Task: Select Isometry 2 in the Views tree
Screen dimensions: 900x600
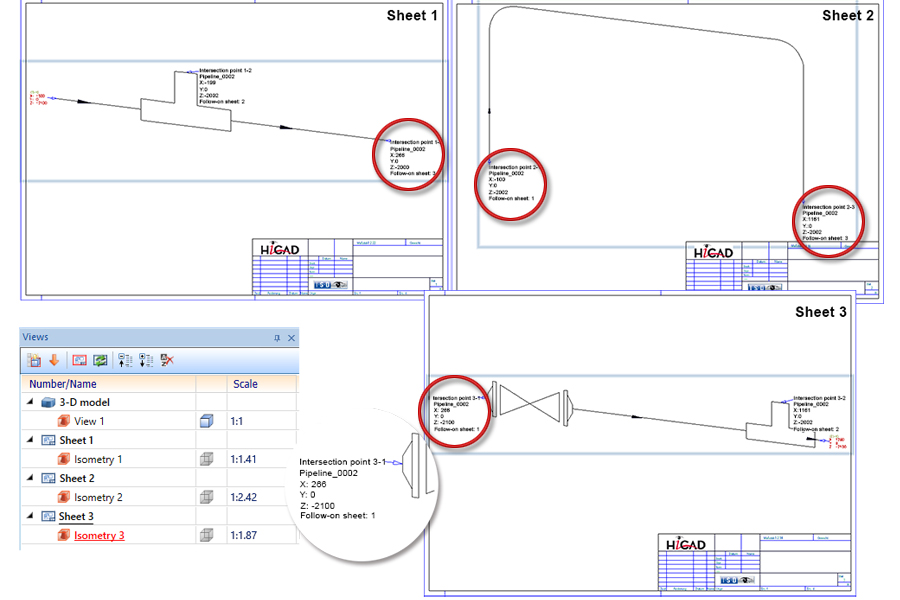Action: click(98, 497)
